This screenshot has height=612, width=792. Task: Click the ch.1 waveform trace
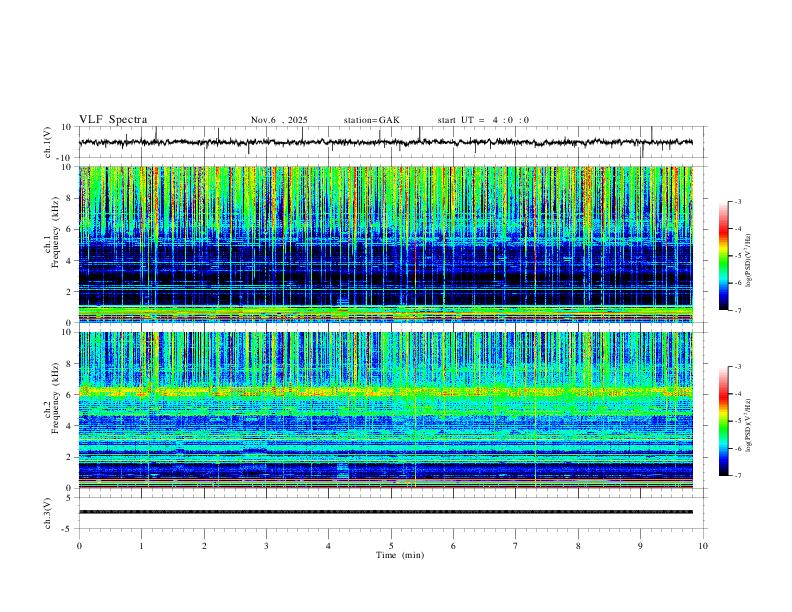[x=385, y=142]
